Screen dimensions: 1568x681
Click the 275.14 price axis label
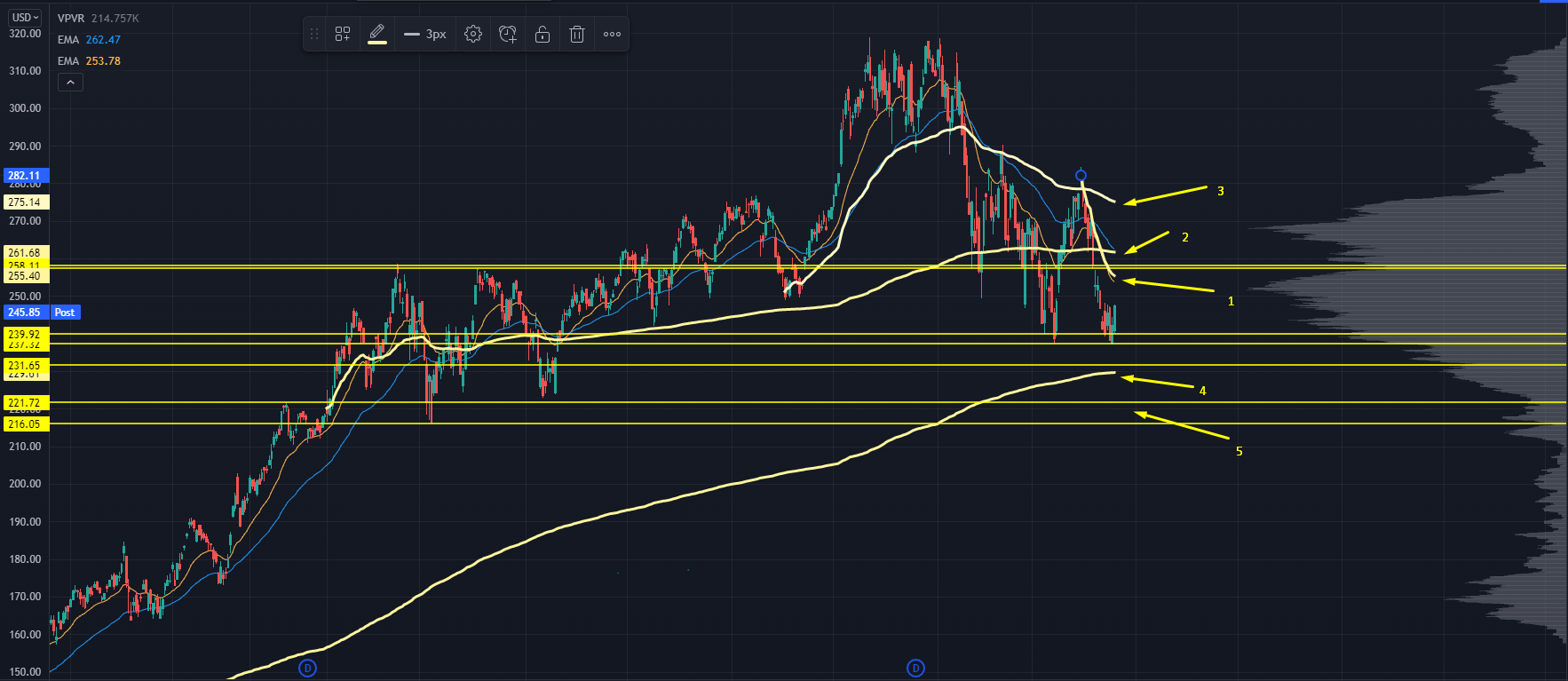pyautogui.click(x=25, y=202)
